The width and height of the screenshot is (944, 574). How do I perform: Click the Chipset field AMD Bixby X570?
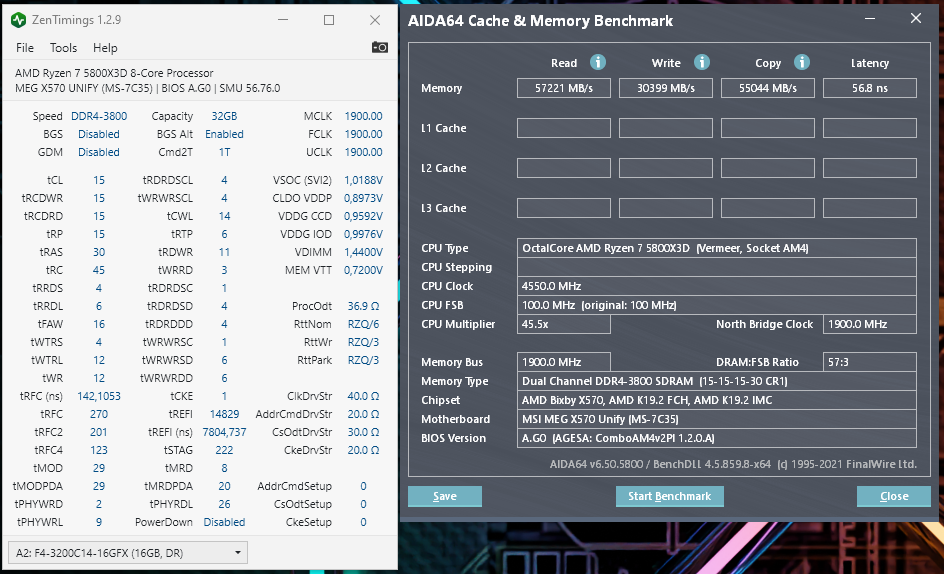point(716,400)
